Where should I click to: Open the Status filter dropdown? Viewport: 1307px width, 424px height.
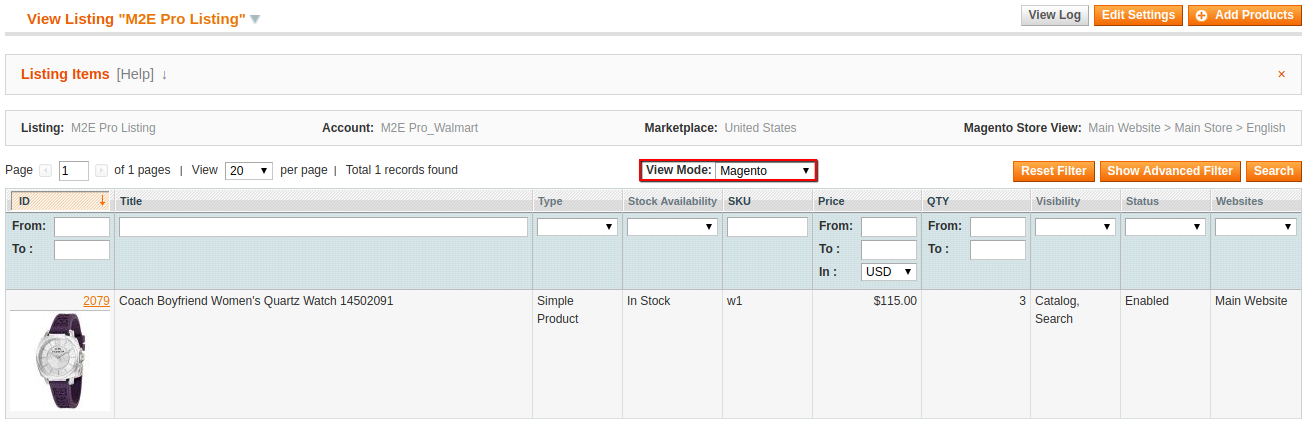(x=1165, y=227)
